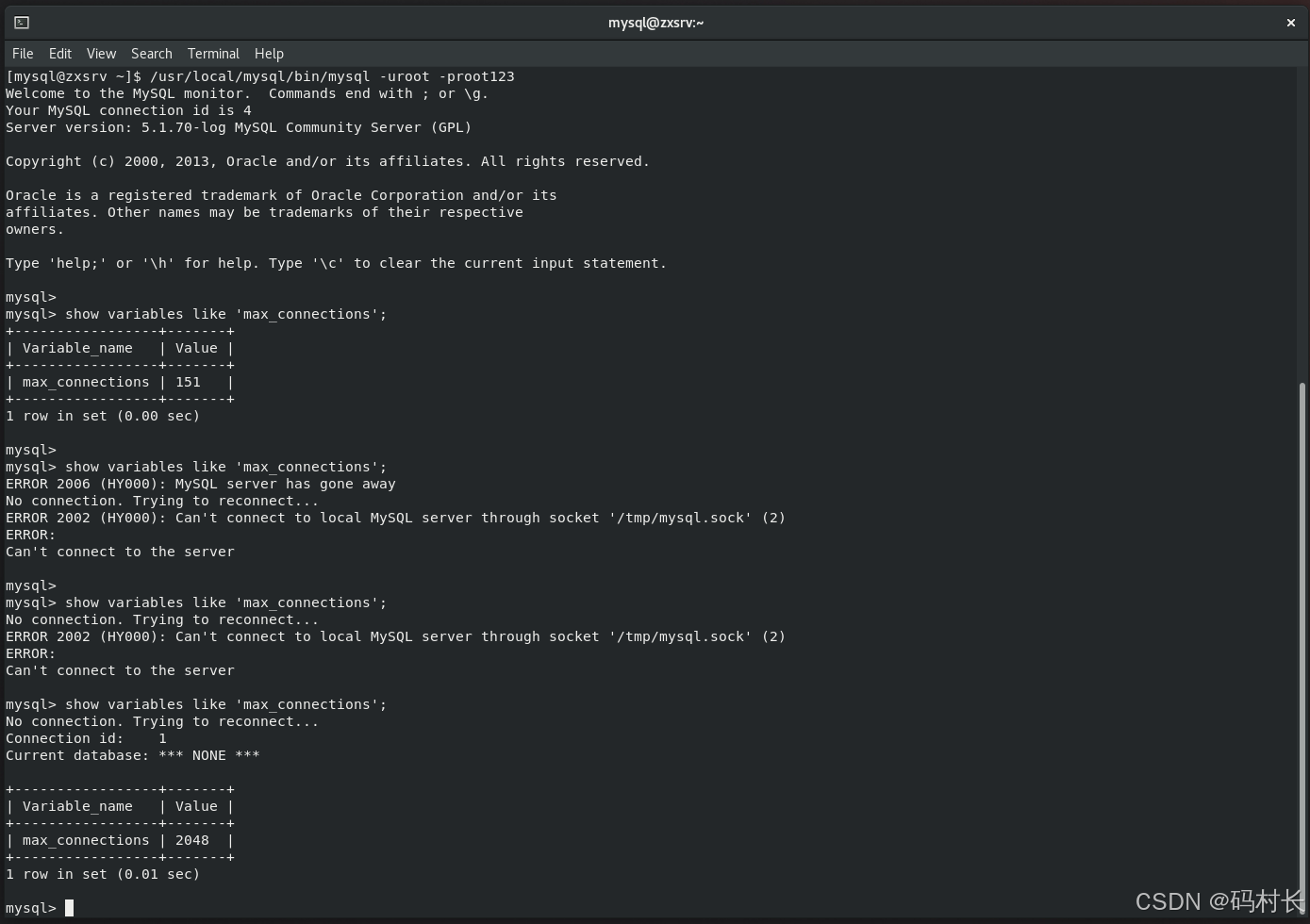Screen dimensions: 1310x924
Task: Click "Type 'help;' or '\h' for help" line
Action: 336,263
